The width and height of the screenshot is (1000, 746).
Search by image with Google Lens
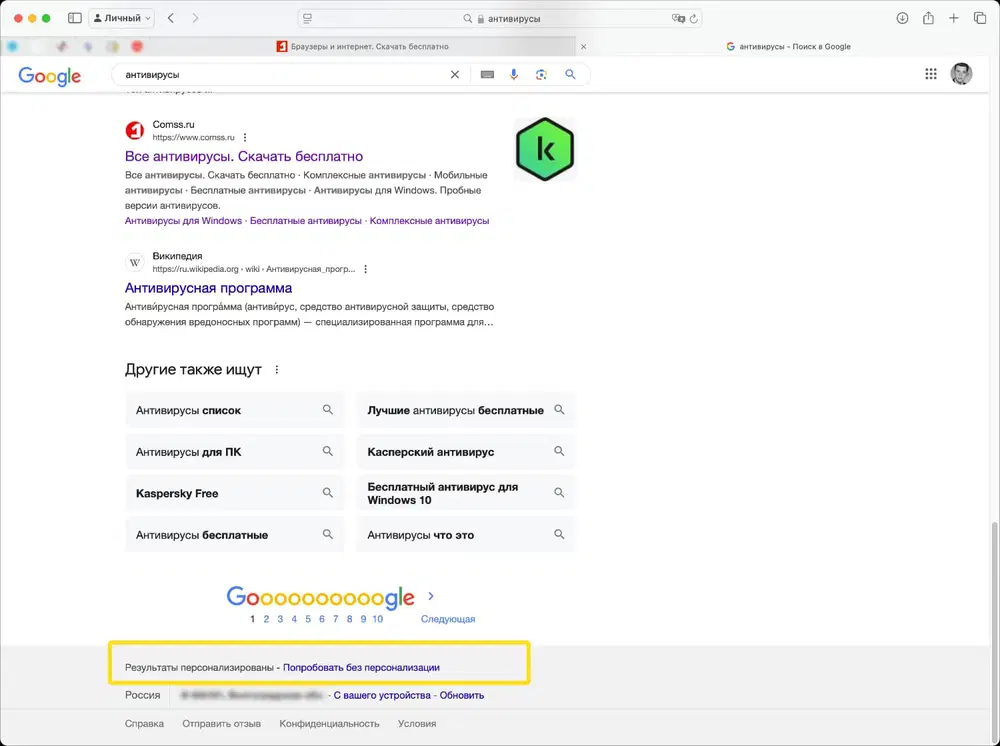[x=541, y=74]
